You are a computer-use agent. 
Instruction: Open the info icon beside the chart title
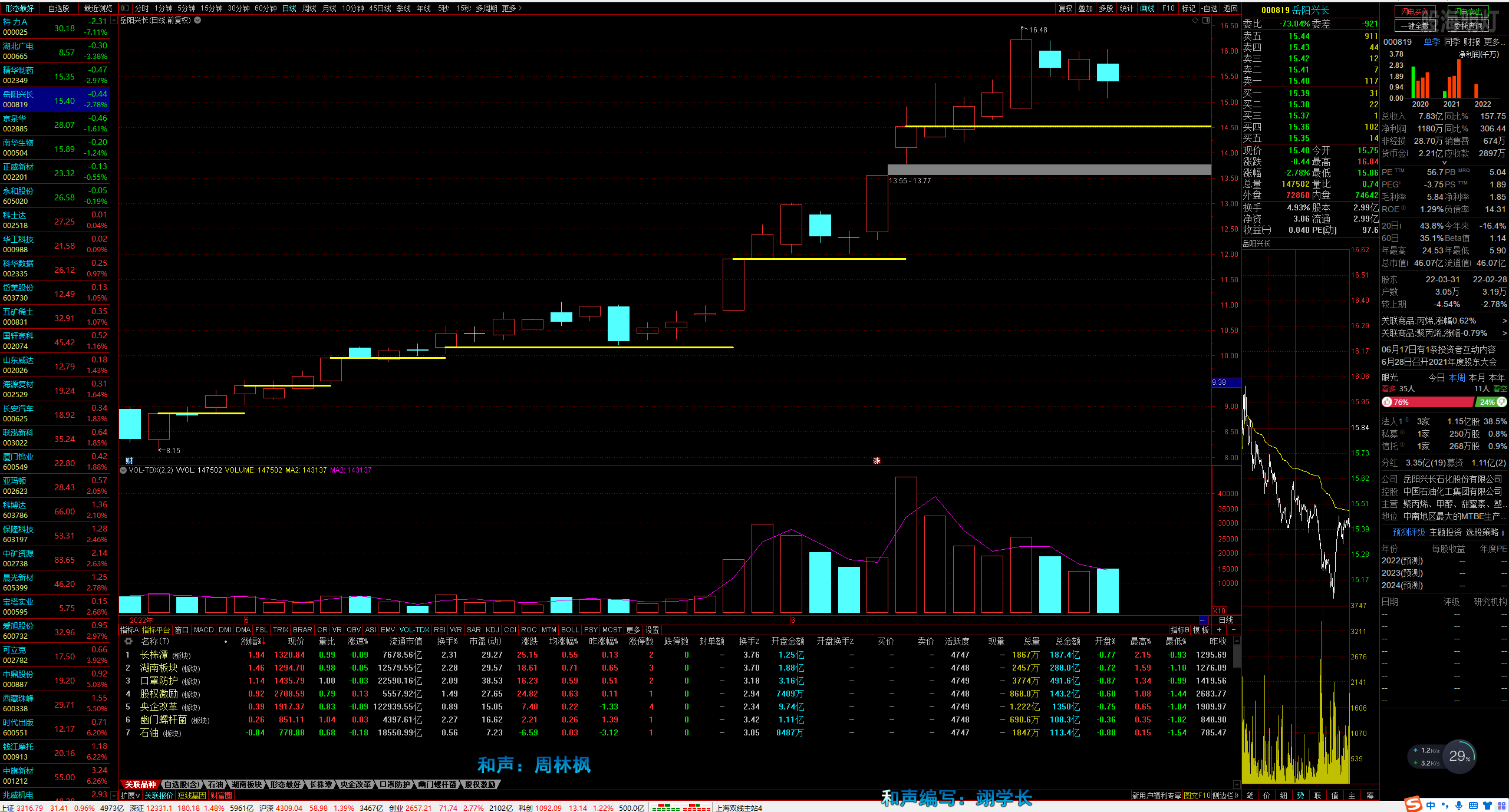pyautogui.click(x=198, y=20)
